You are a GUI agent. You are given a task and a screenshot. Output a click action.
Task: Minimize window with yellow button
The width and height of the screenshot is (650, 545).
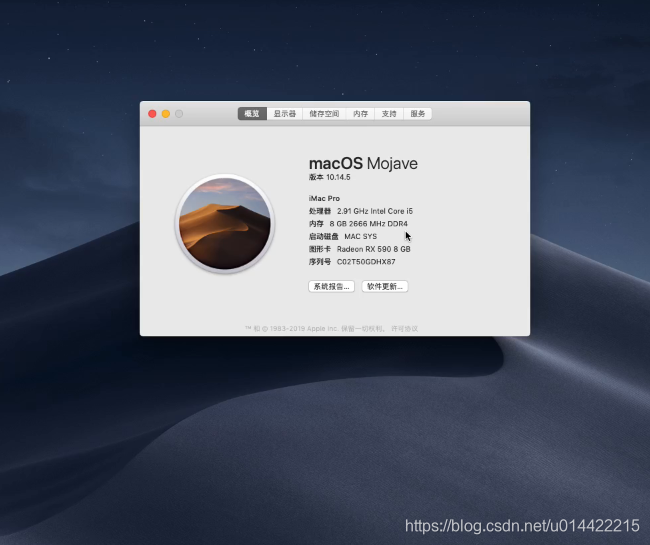(166, 114)
